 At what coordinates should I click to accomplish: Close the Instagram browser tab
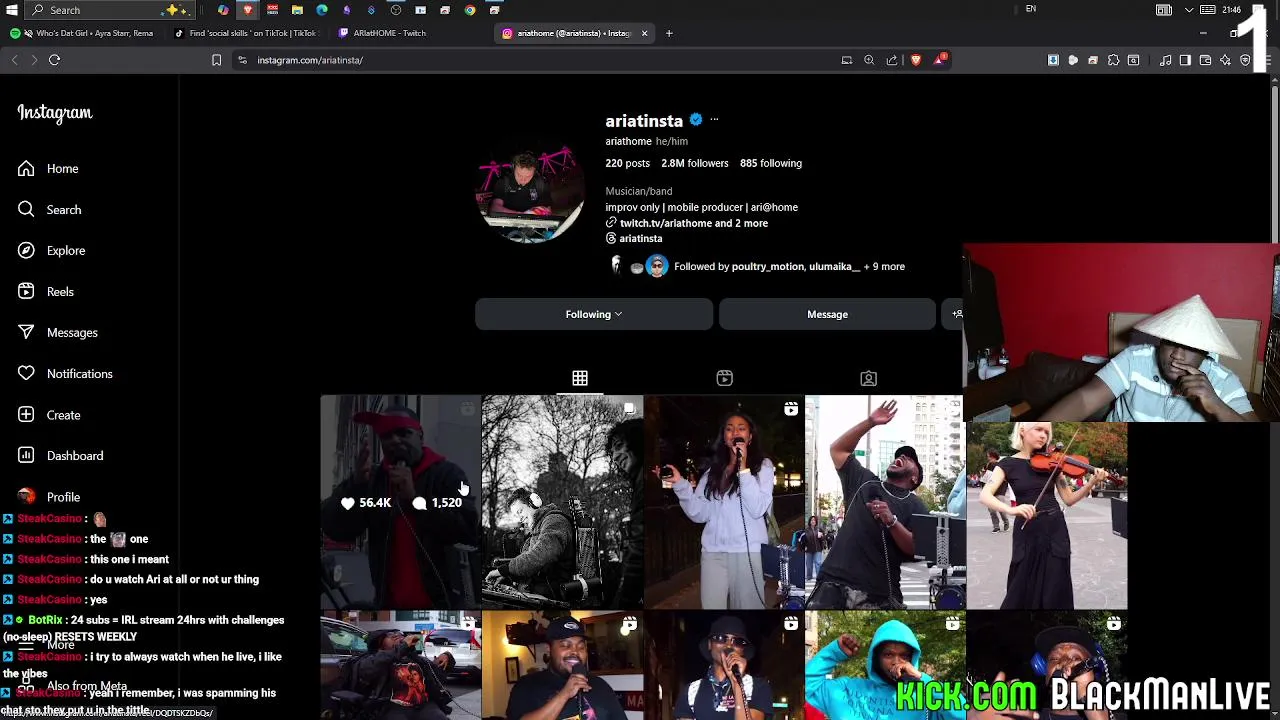click(644, 33)
